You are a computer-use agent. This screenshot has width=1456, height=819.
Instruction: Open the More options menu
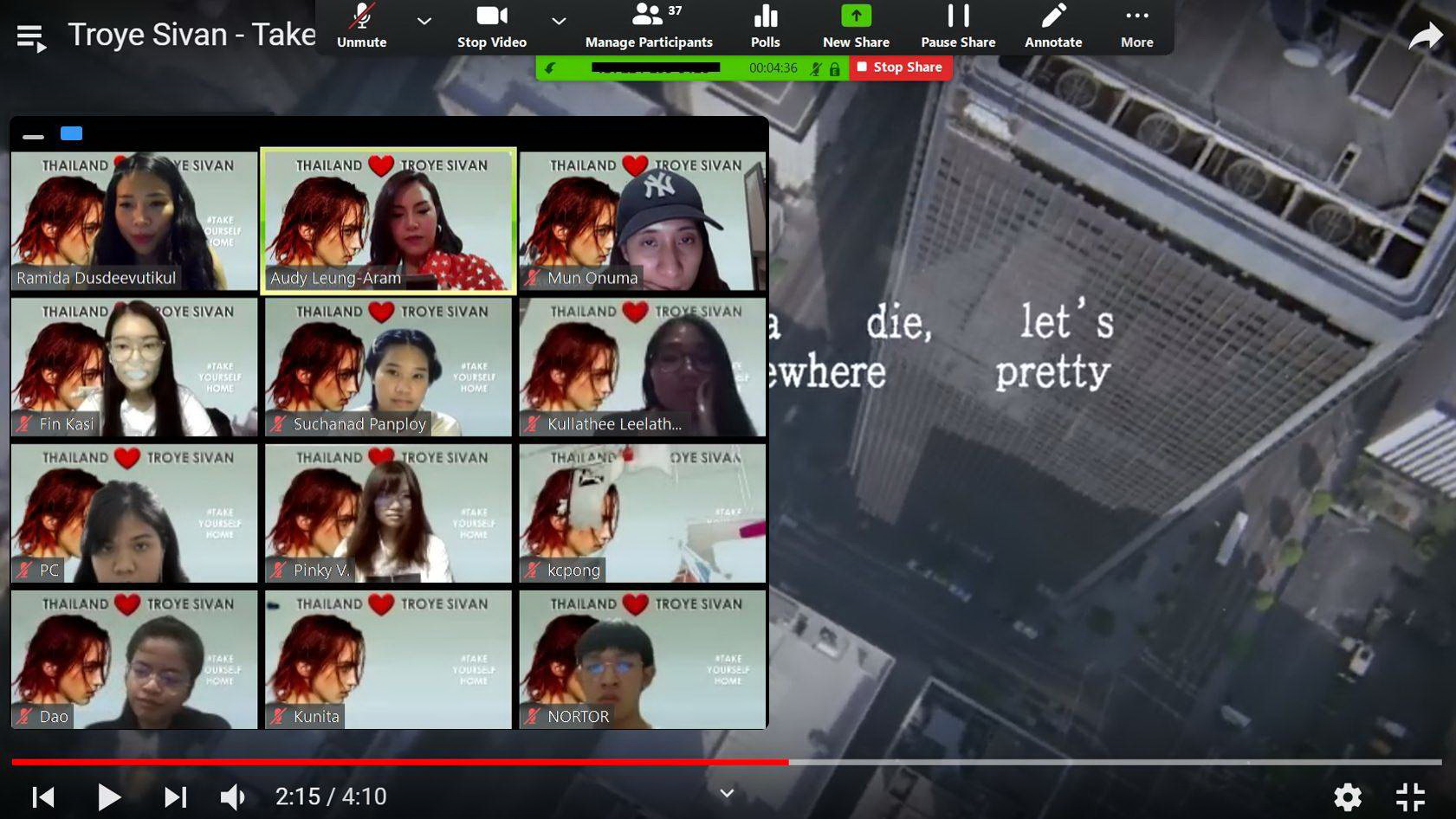1136,27
